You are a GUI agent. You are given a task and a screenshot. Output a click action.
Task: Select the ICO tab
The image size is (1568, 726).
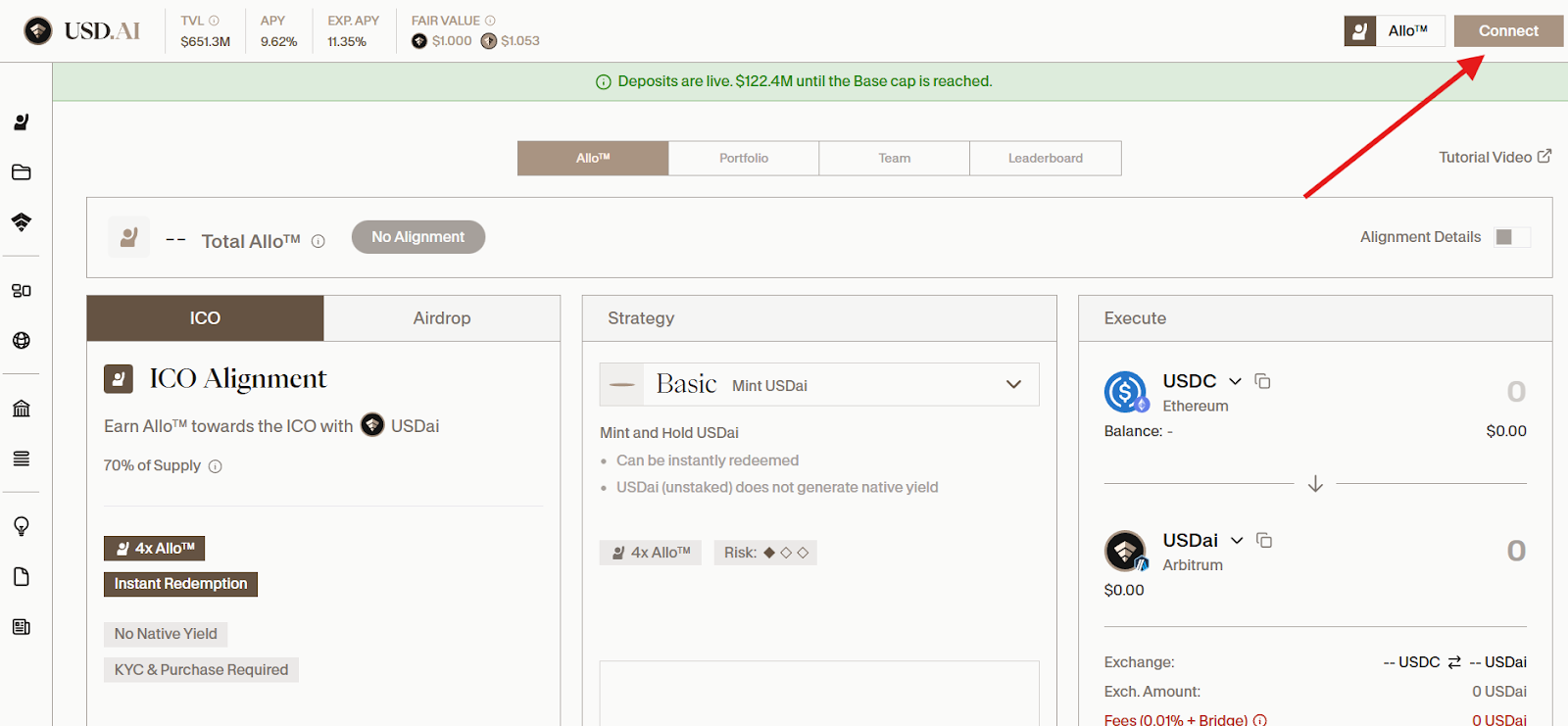(205, 318)
